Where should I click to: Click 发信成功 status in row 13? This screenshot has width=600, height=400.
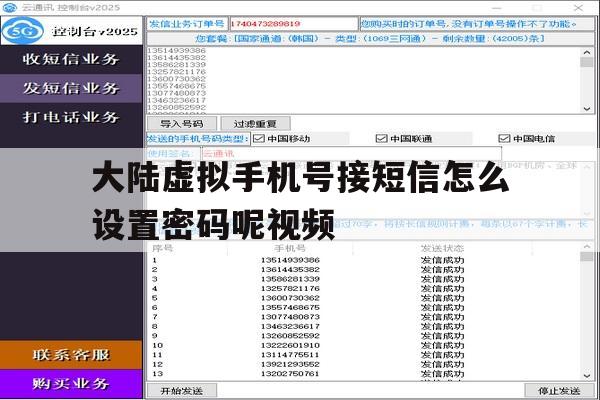[x=442, y=374]
